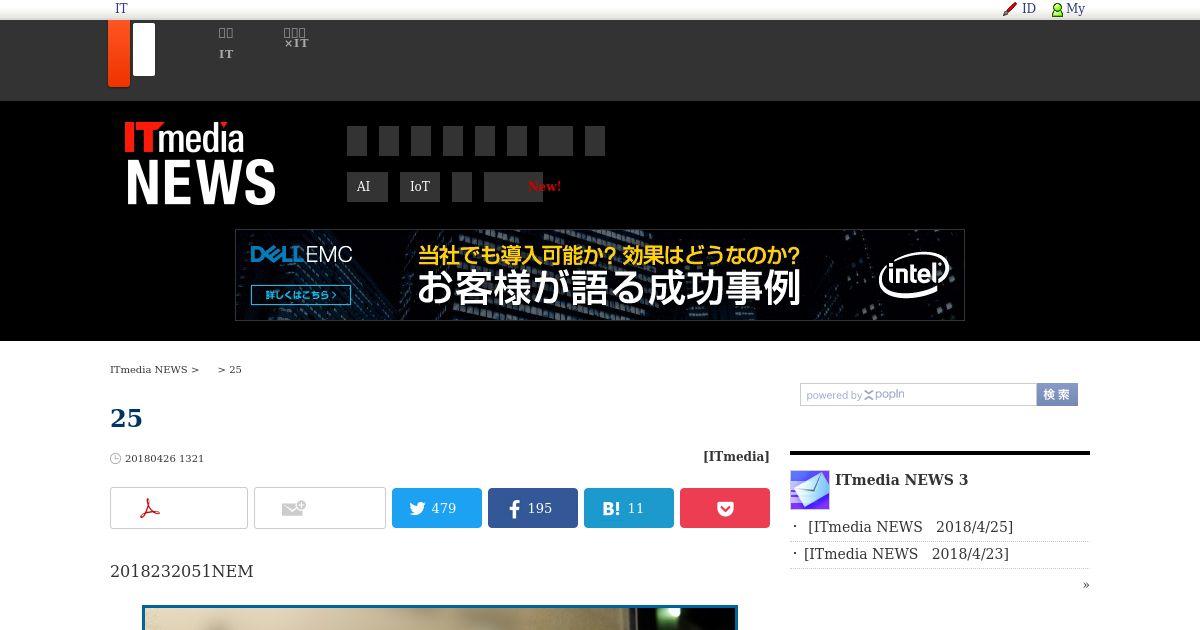Image resolution: width=1200 pixels, height=630 pixels.
Task: Click the pencil ID registration icon
Action: pos(1010,9)
